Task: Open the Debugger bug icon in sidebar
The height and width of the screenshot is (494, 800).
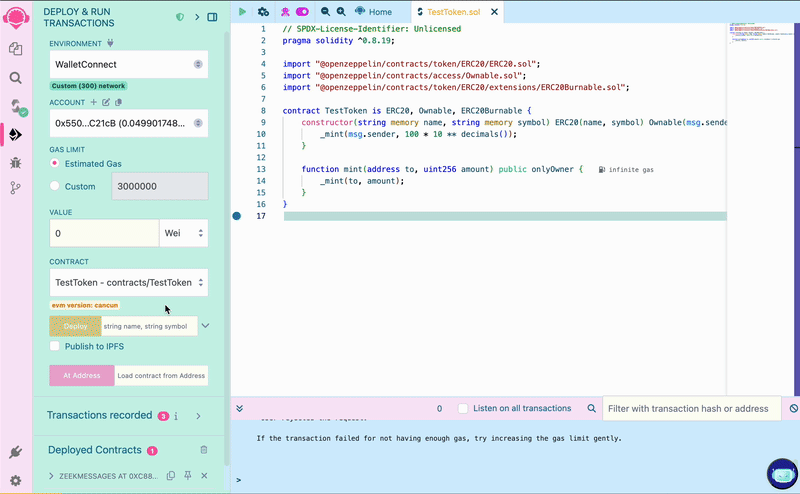Action: pyautogui.click(x=15, y=162)
